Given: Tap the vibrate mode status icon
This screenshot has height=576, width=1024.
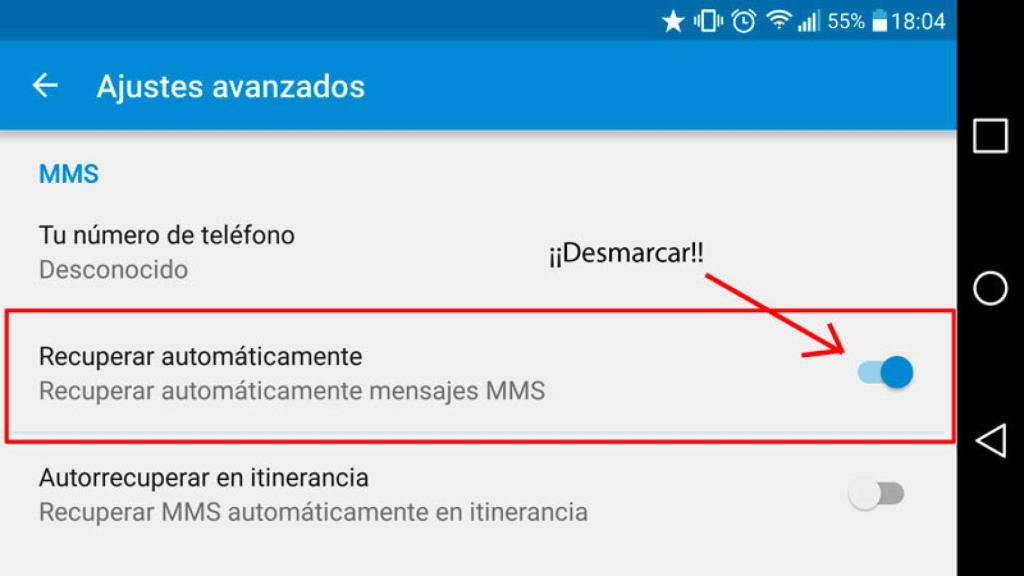Looking at the screenshot, I should [x=708, y=22].
